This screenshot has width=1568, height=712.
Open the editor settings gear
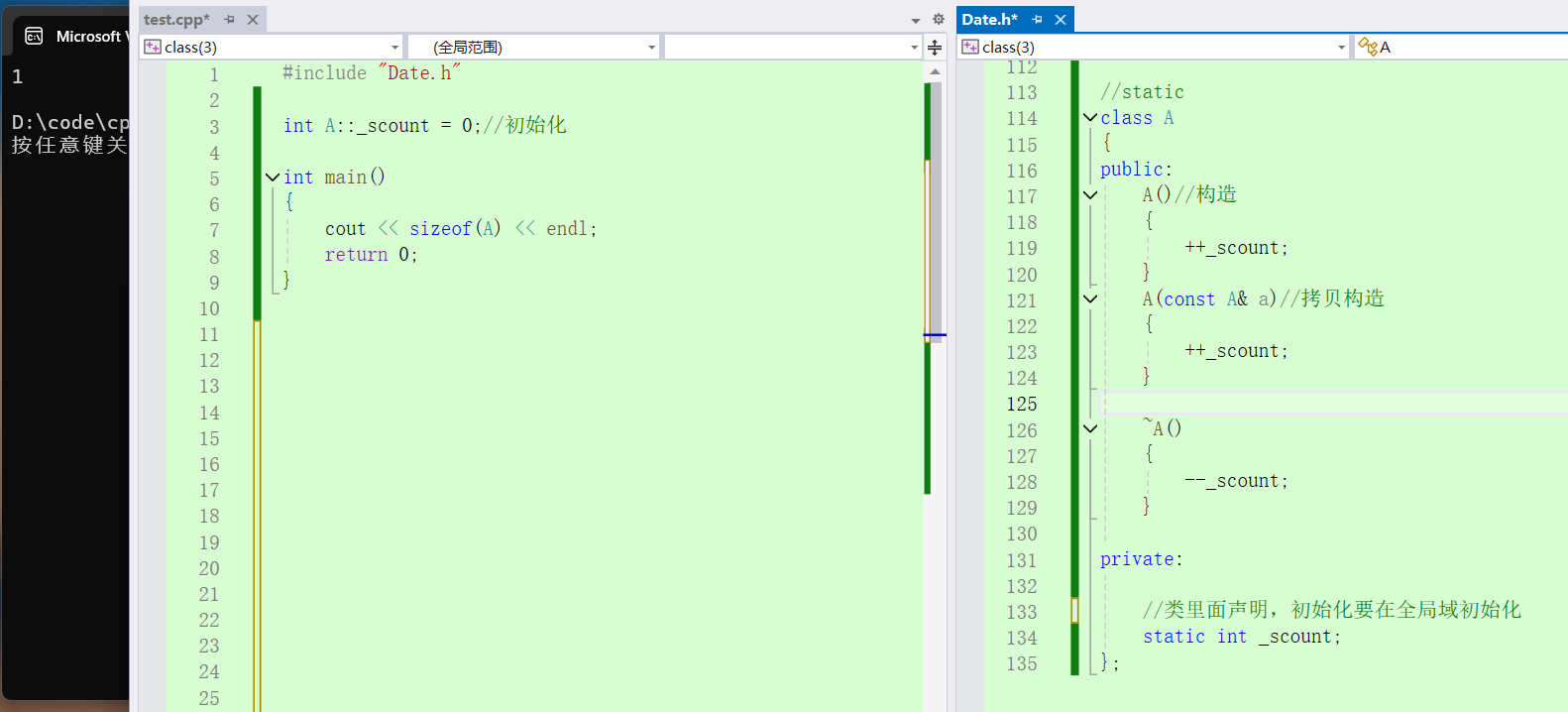click(x=939, y=20)
